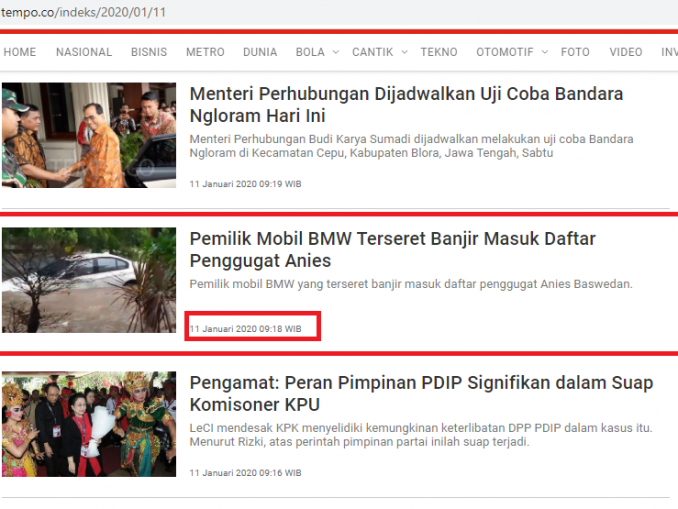Open the VIDEO section

coord(626,52)
